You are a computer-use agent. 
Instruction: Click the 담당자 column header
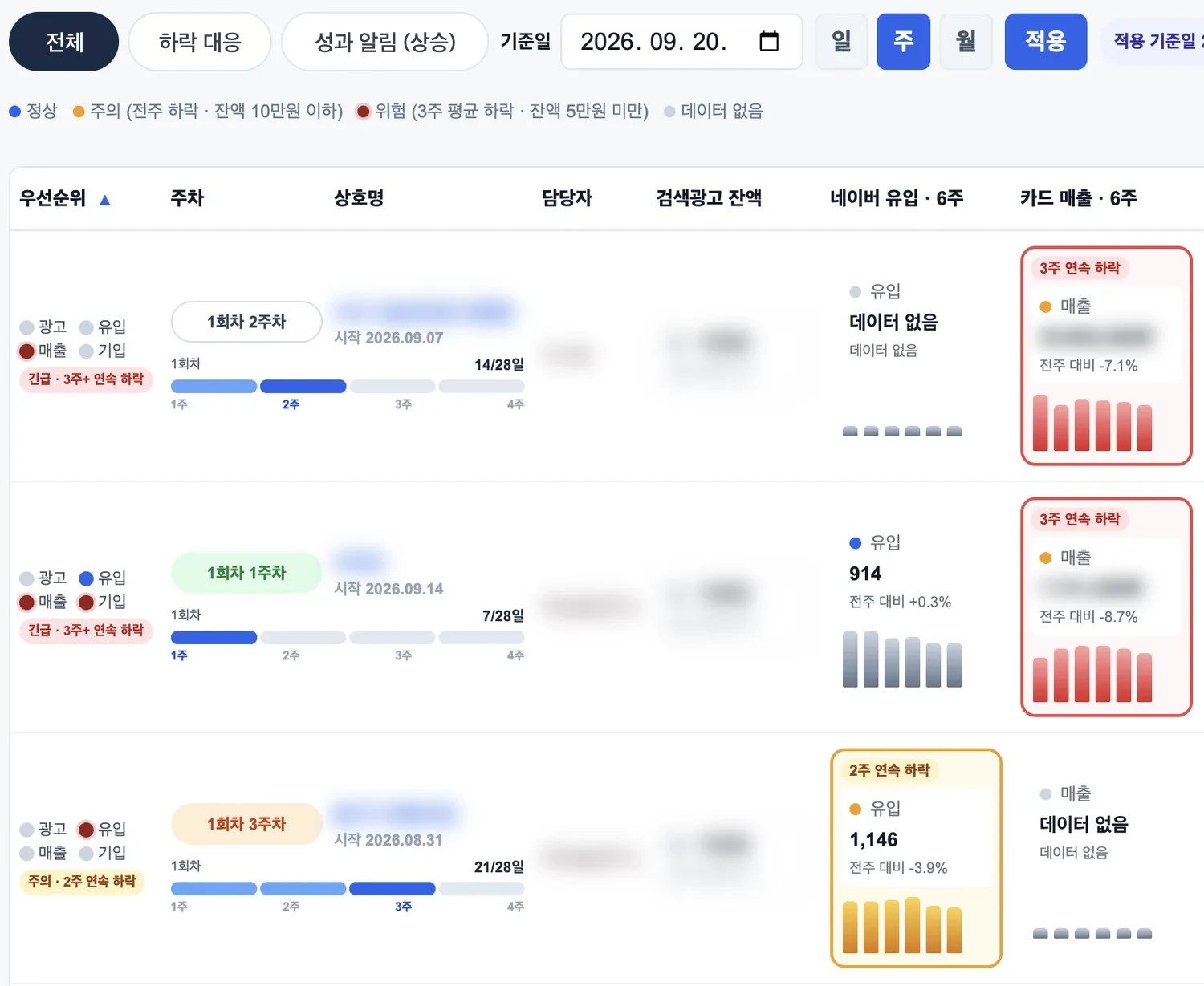567,198
